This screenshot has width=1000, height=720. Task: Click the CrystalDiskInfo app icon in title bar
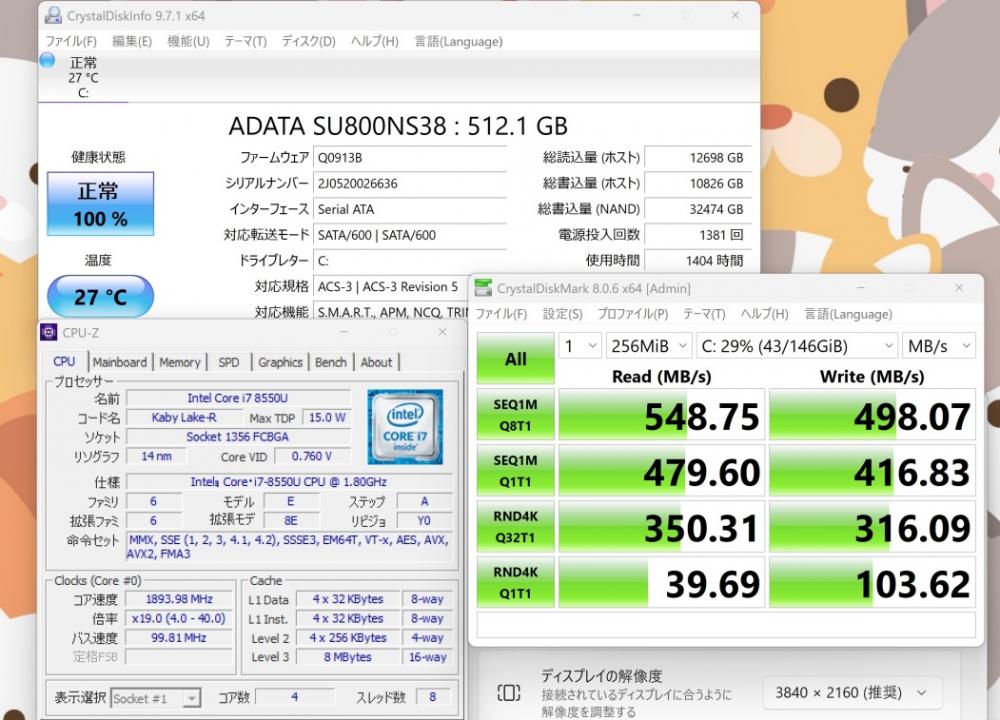pos(54,15)
